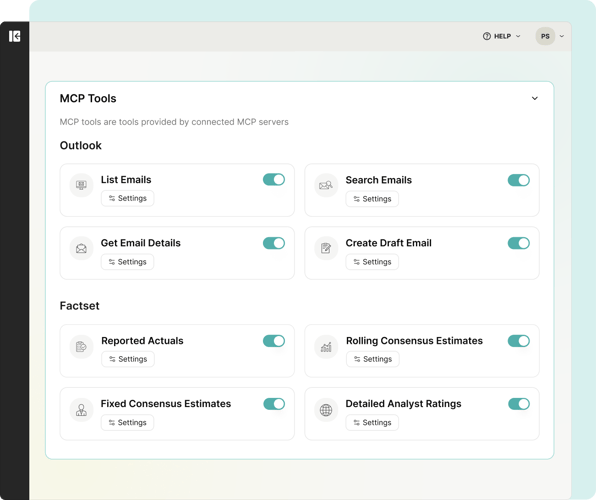This screenshot has height=500, width=596.
Task: Click the List Emails monitor icon
Action: click(x=81, y=185)
